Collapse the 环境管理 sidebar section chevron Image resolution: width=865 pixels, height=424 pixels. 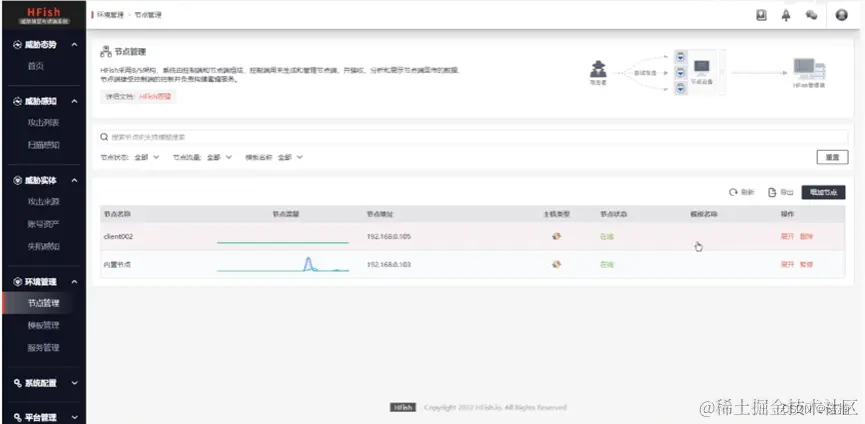click(x=75, y=282)
